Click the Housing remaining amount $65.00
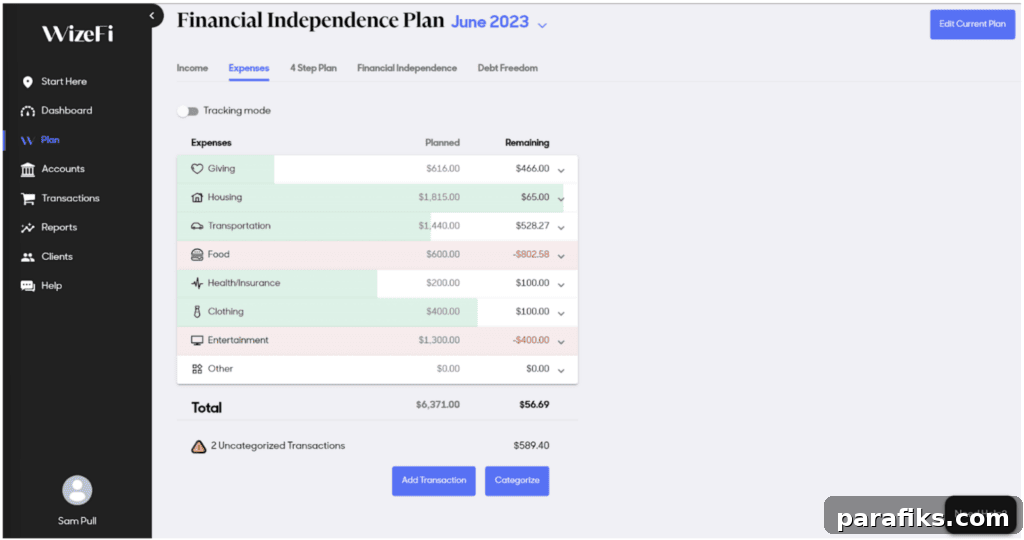The height and width of the screenshot is (540, 1024). tap(535, 197)
